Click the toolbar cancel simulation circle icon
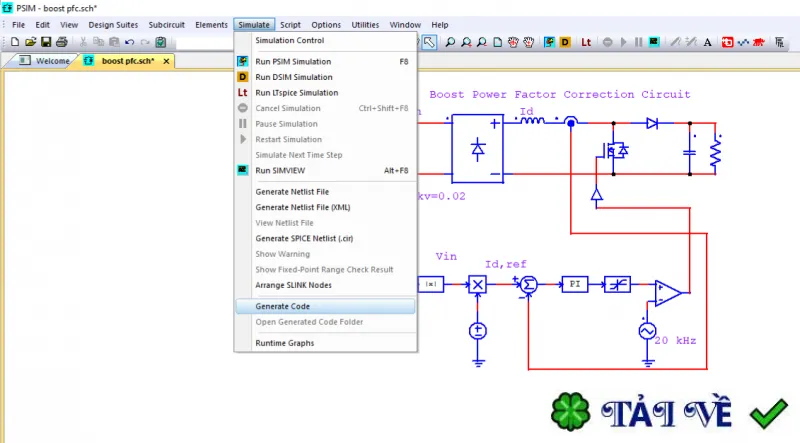Image resolution: width=800 pixels, height=443 pixels. (x=607, y=42)
